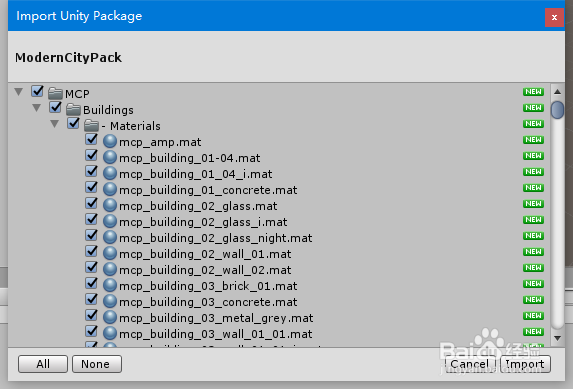
Task: Click sphere icon of mcp_building_02_glass.mat
Action: coord(110,205)
